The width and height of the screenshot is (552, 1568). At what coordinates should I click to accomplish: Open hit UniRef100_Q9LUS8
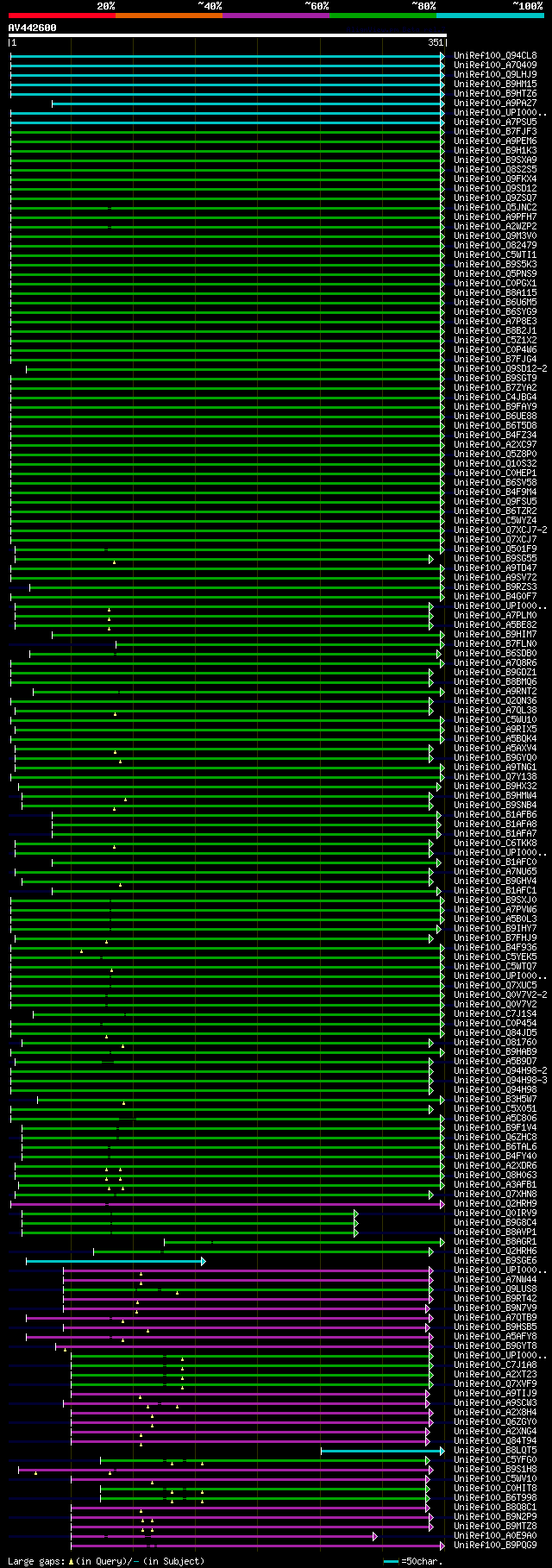[495, 1289]
